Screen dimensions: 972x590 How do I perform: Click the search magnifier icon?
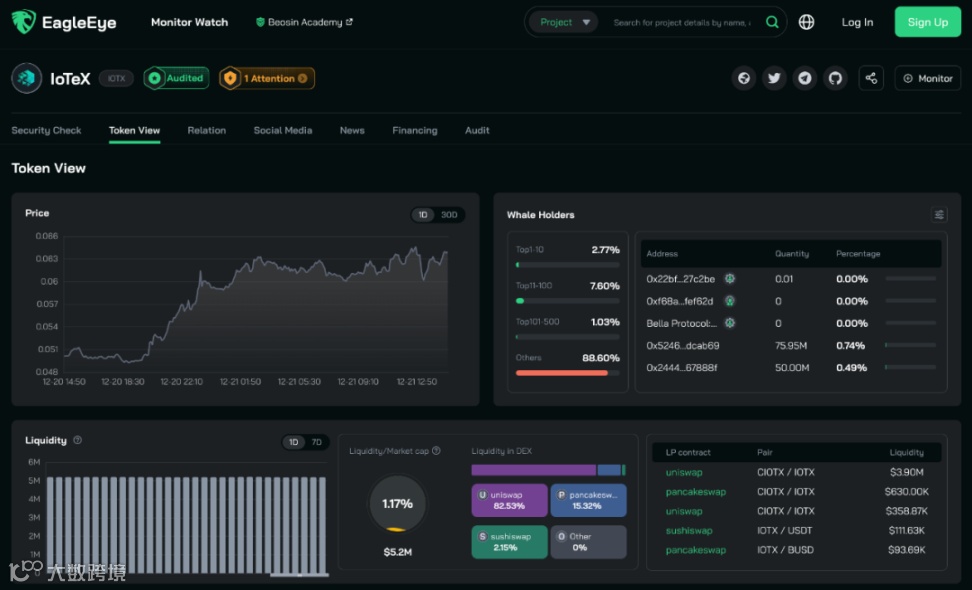(772, 22)
